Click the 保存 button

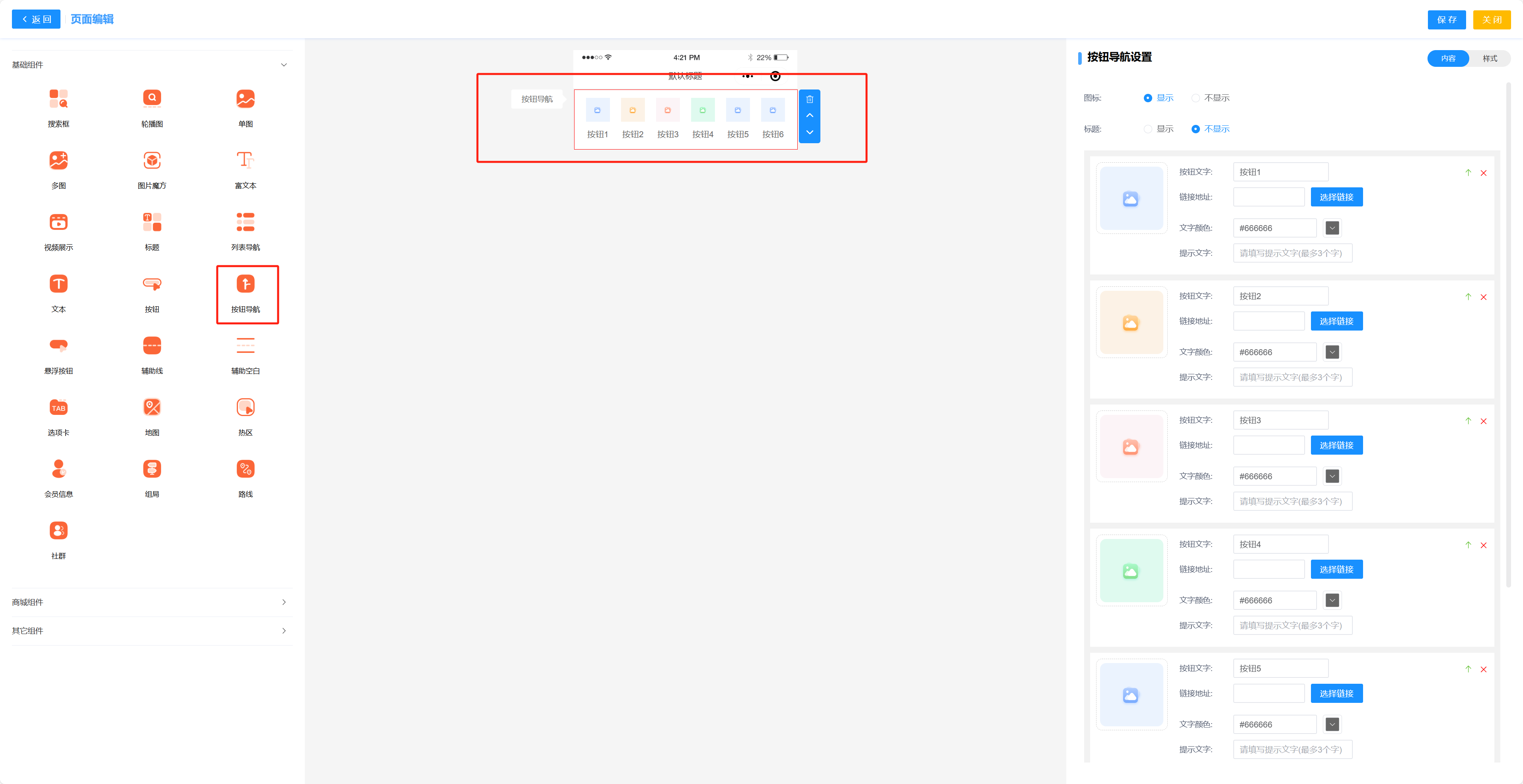point(1446,19)
